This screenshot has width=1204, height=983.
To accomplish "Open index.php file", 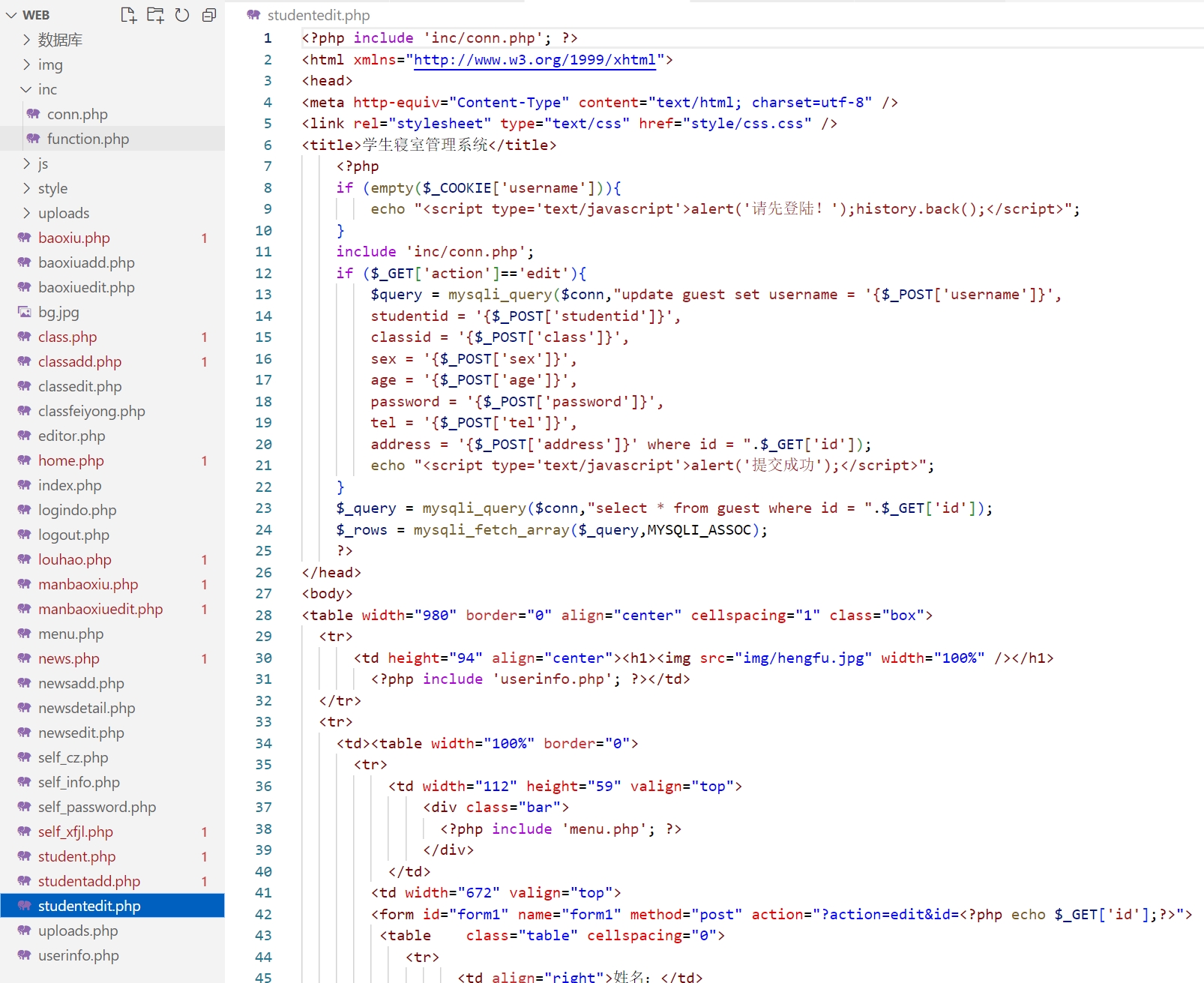I will coord(112,485).
